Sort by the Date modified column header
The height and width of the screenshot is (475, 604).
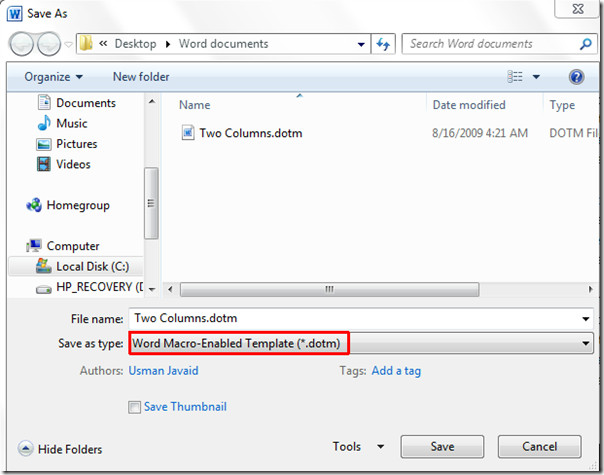click(469, 105)
